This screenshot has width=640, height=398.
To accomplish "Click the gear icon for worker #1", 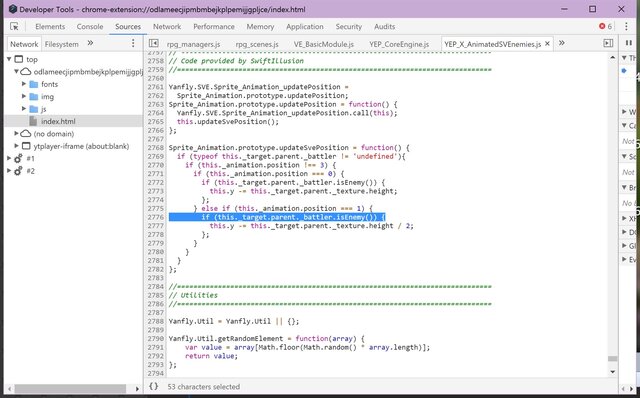I will pyautogui.click(x=18, y=159).
